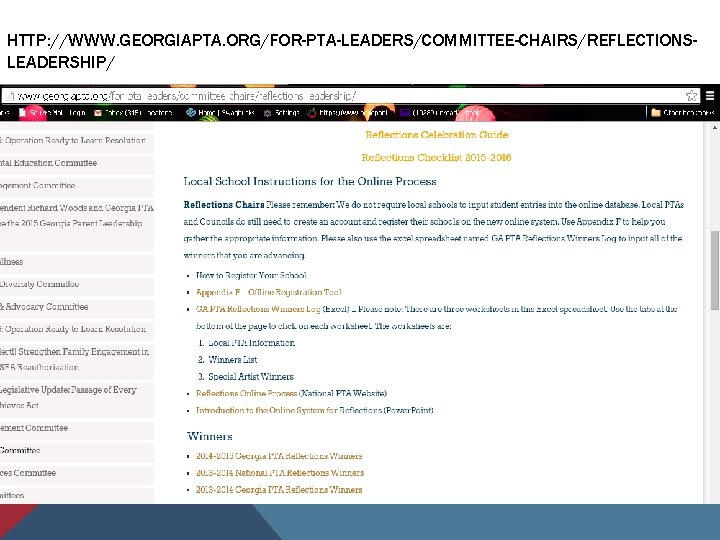Click the page vertical scrollbar thumb
Viewport: 720px width, 540px height.
714,270
